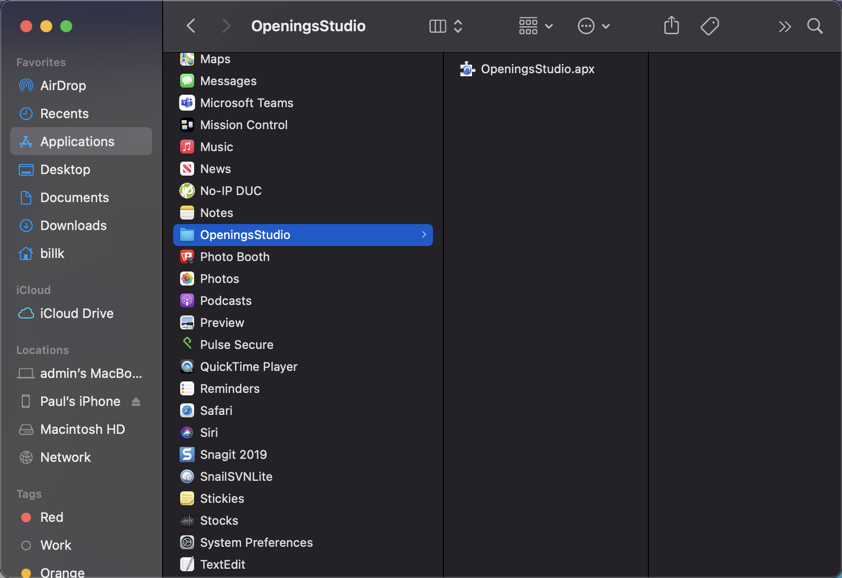Open Downloads from the sidebar
The image size is (842, 578).
81,225
